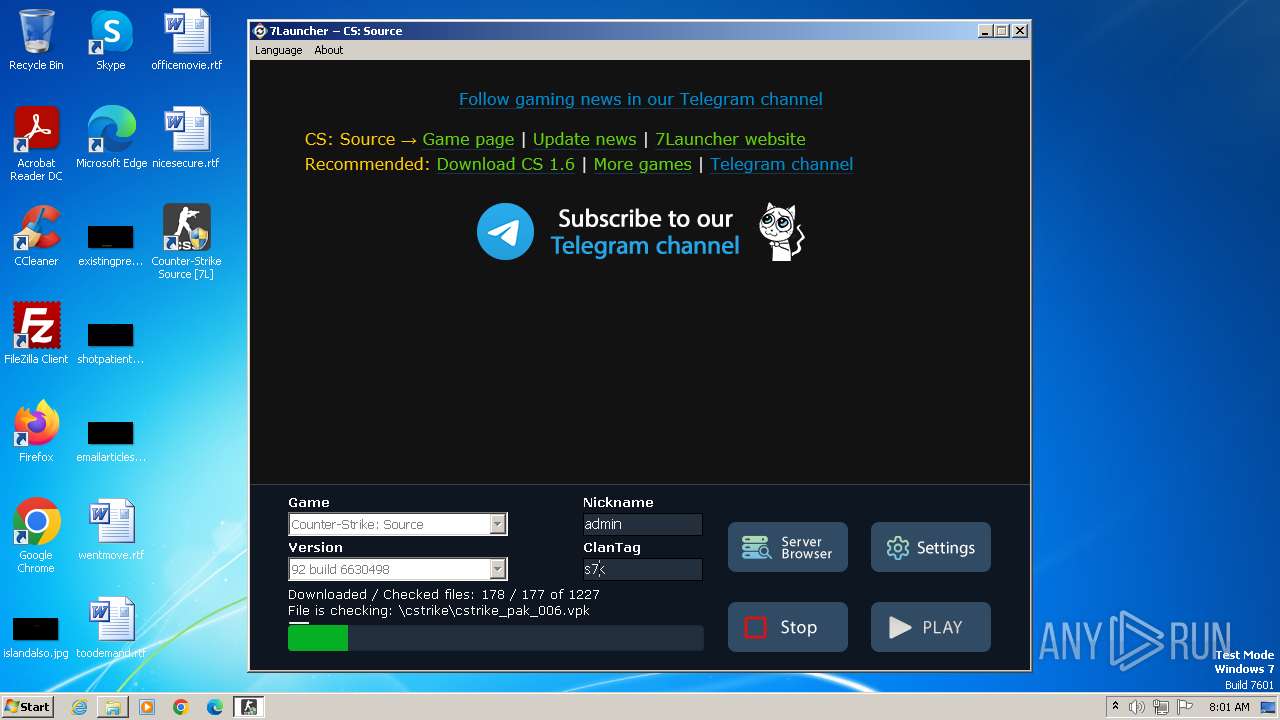This screenshot has width=1280, height=720.
Task: Open Internet Explorer from taskbar
Action: (x=79, y=707)
